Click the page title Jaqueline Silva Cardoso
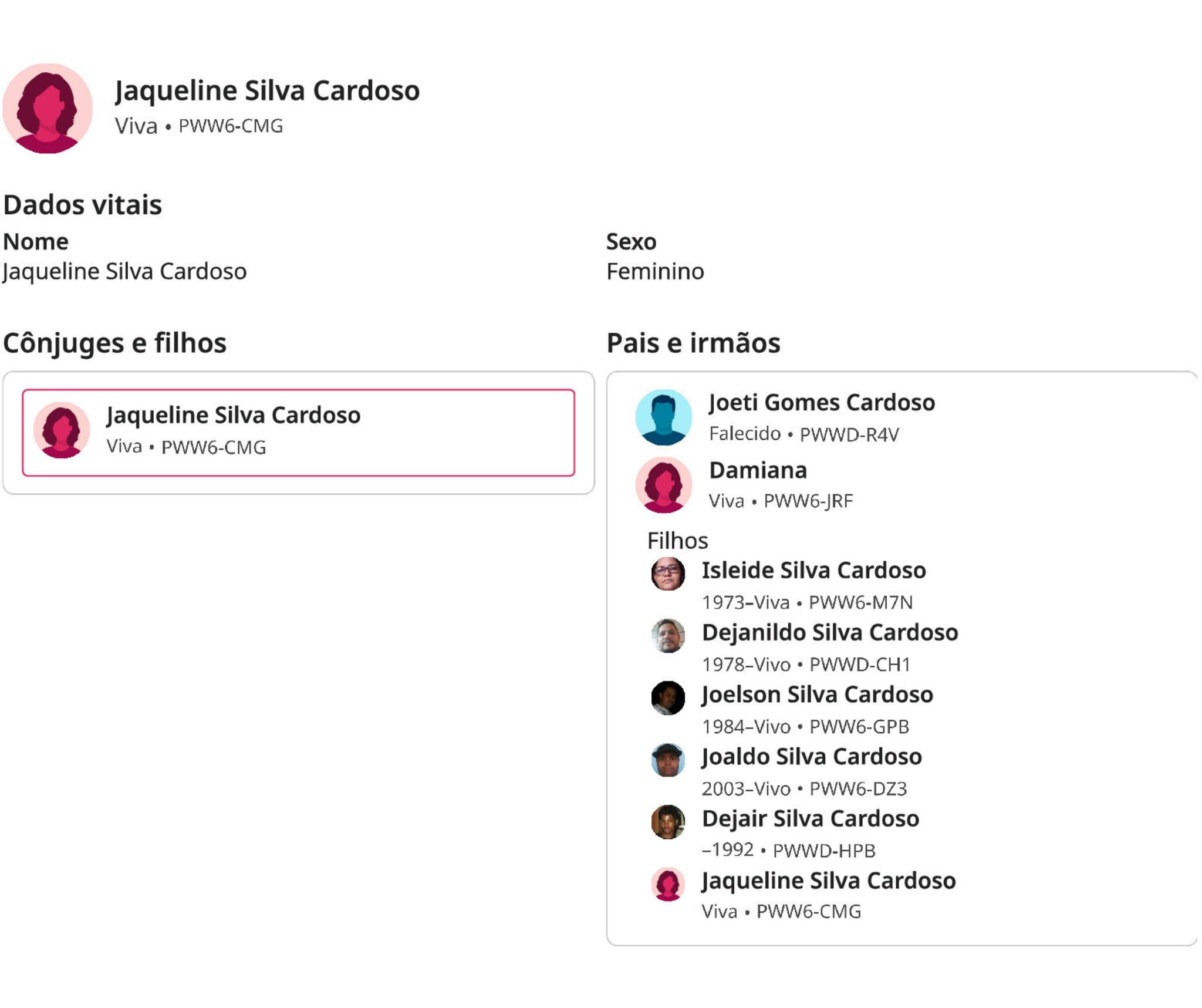This screenshot has width=1202, height=1008. point(267,91)
